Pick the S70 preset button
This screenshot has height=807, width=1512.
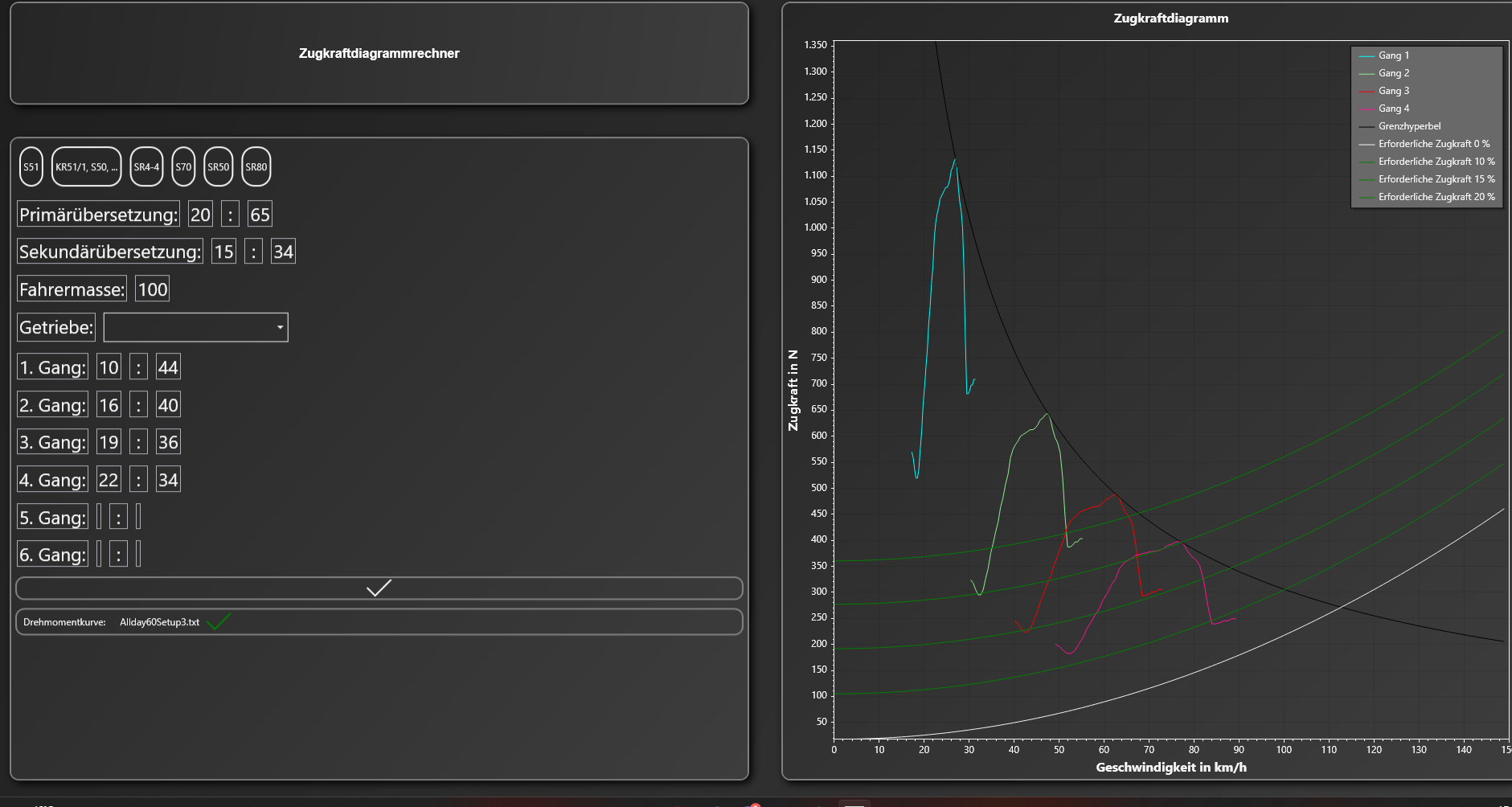183,167
